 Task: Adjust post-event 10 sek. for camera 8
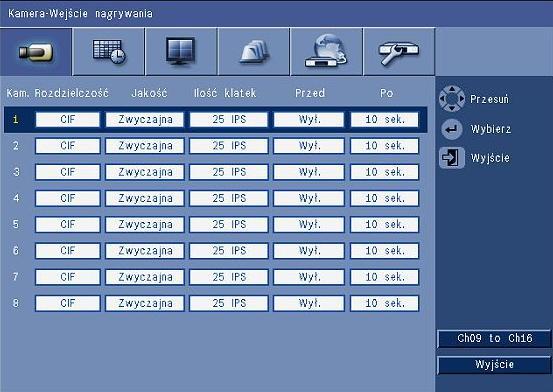point(384,303)
